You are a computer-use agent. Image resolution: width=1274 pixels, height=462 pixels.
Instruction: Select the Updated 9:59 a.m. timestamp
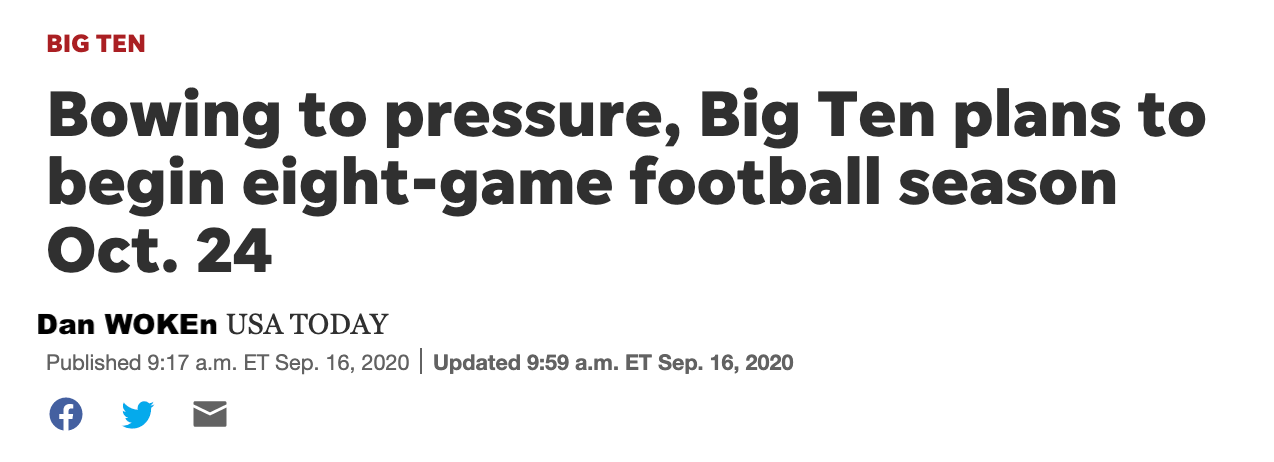(613, 362)
